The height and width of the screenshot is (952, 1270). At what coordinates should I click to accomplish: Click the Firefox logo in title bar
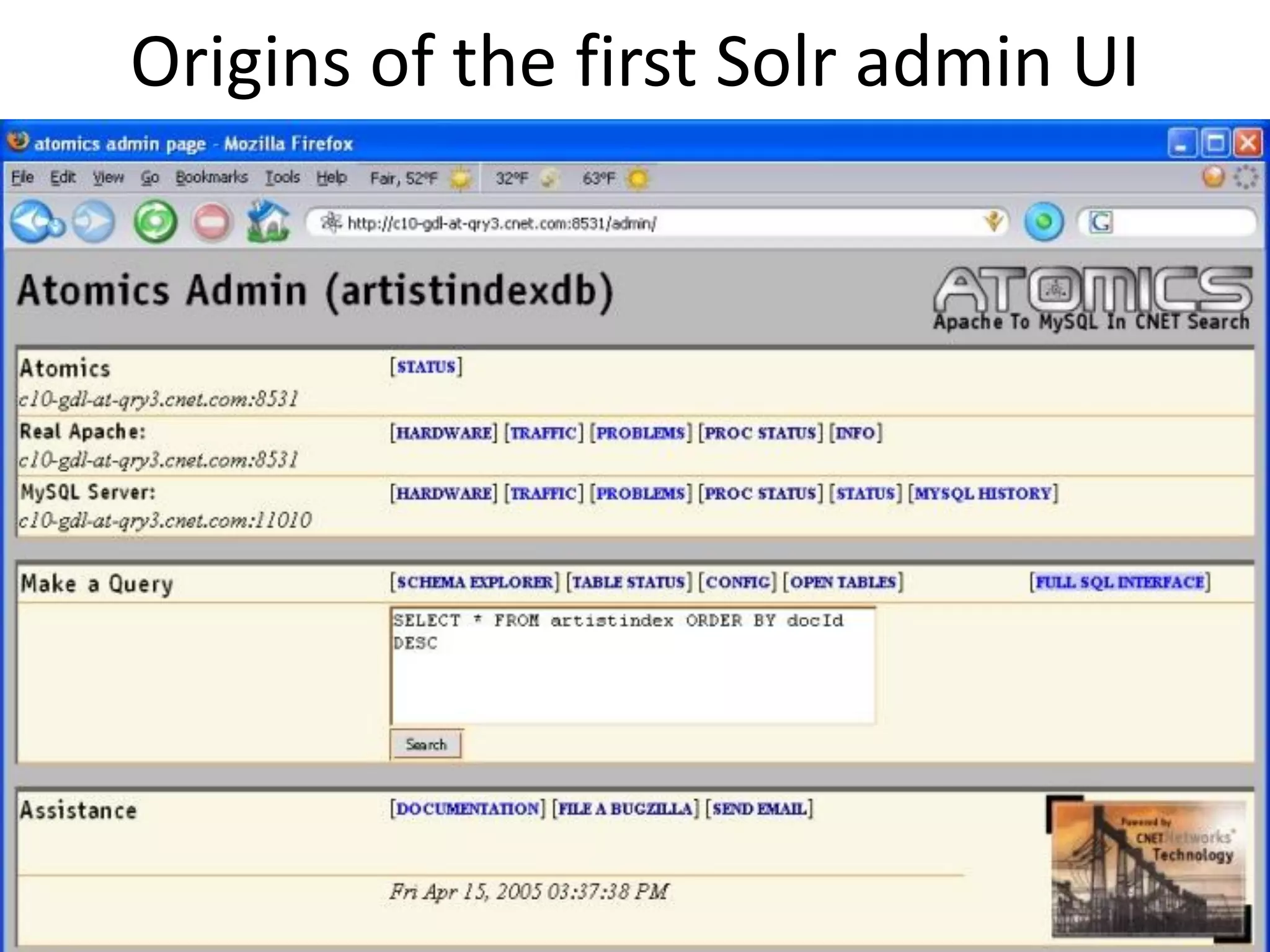(18, 141)
